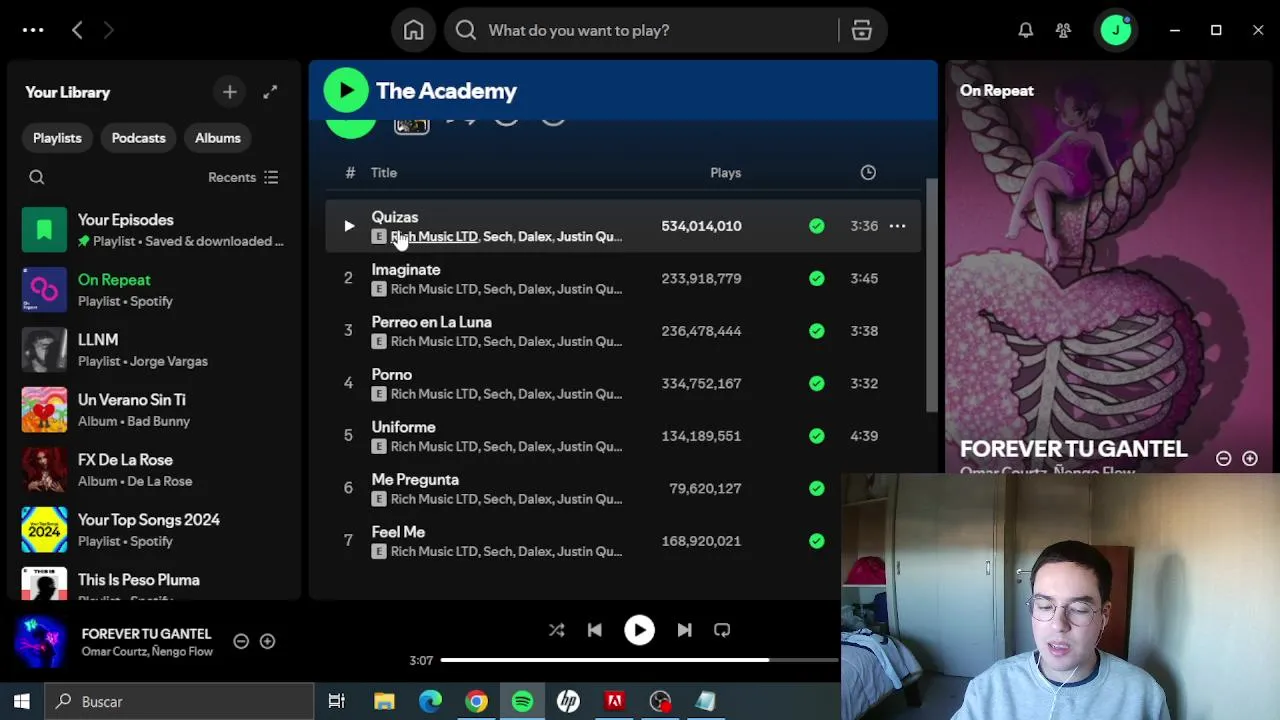
Task: Open Your Top Songs 2024 playlist
Action: tap(155, 530)
